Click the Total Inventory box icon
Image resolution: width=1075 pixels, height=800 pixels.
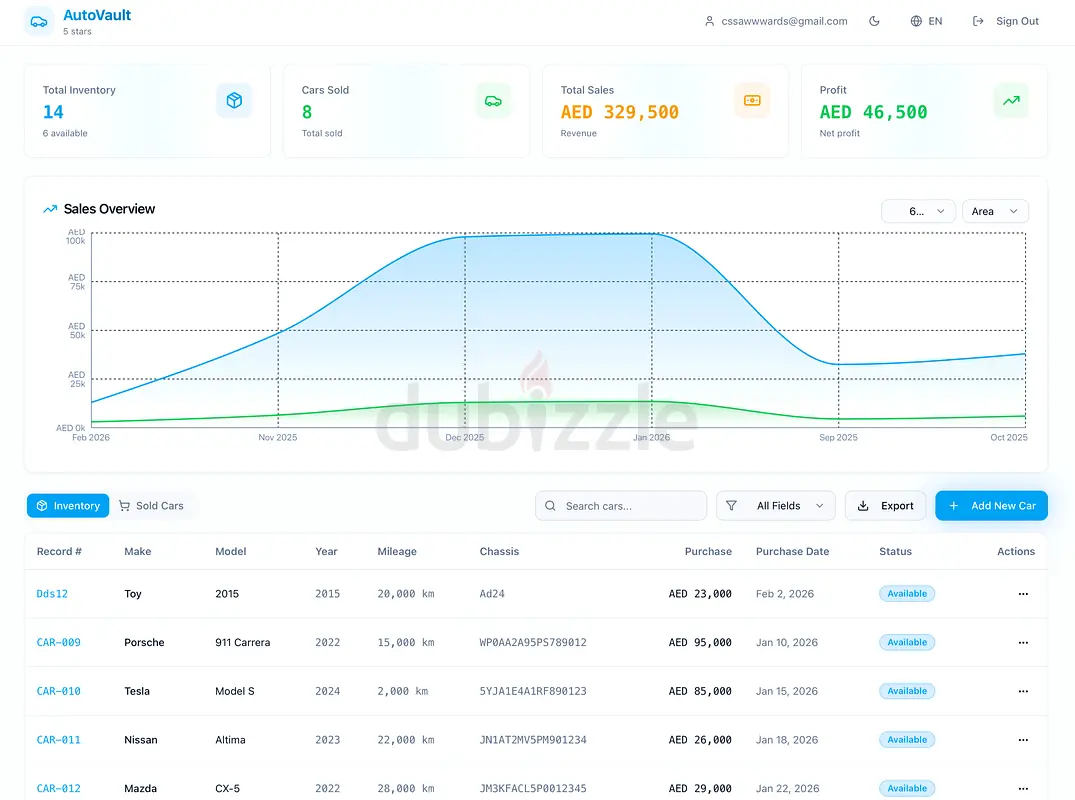tap(234, 100)
